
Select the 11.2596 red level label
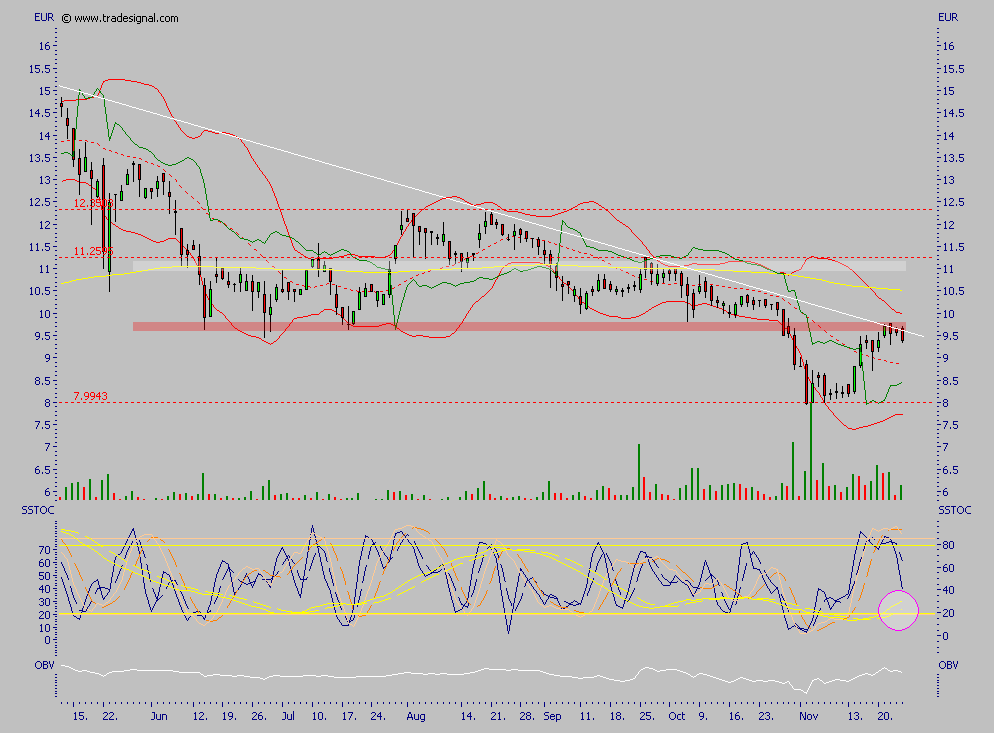pos(93,251)
